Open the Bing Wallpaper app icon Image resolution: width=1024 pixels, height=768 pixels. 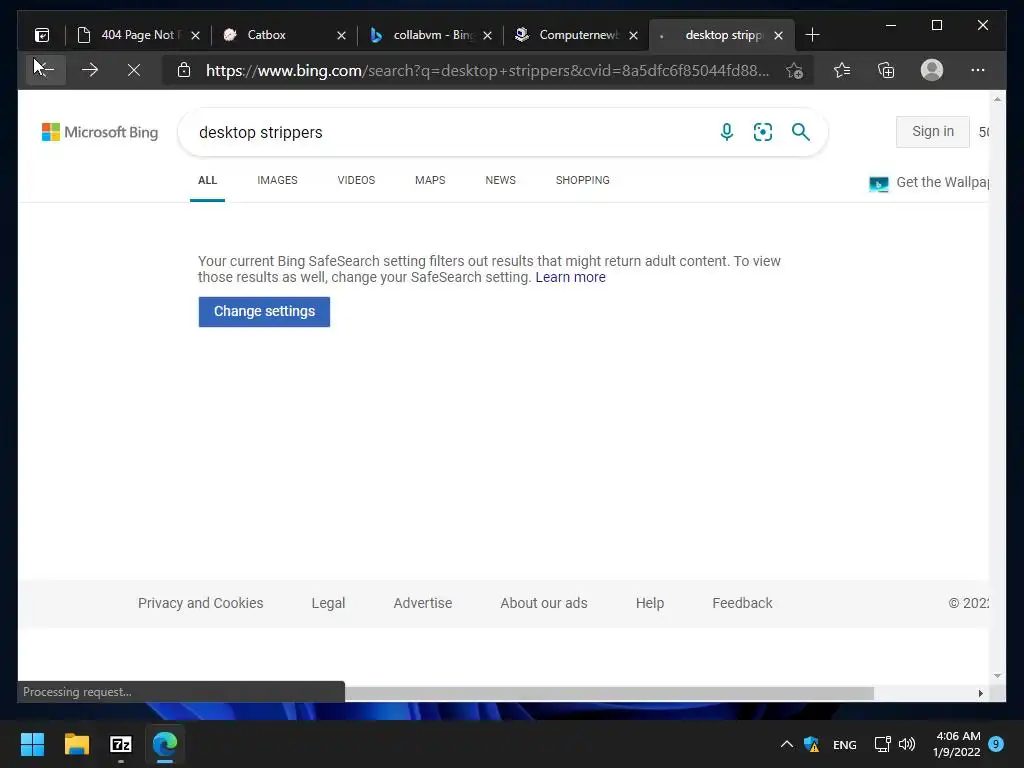(x=879, y=184)
